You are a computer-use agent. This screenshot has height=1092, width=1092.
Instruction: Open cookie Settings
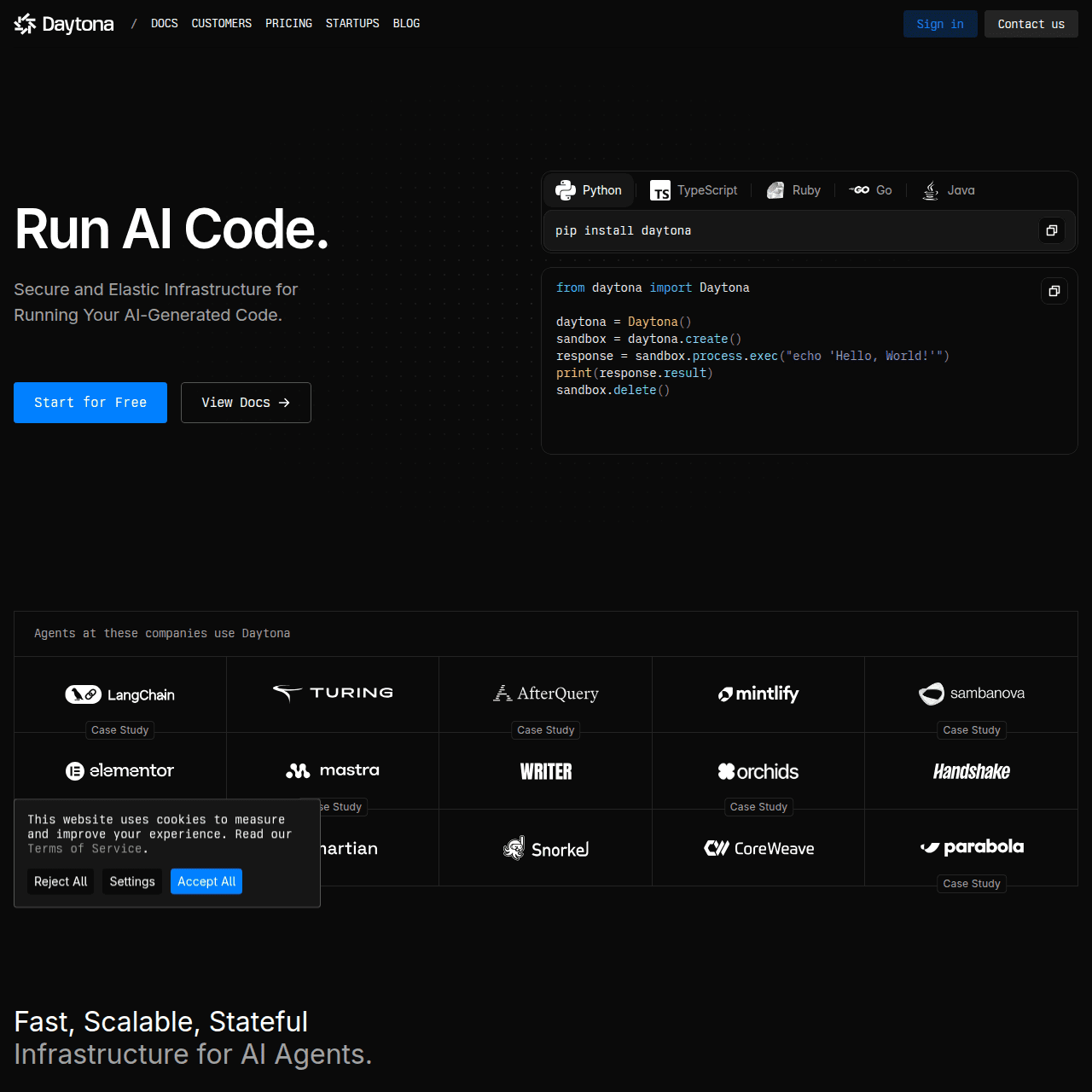132,881
